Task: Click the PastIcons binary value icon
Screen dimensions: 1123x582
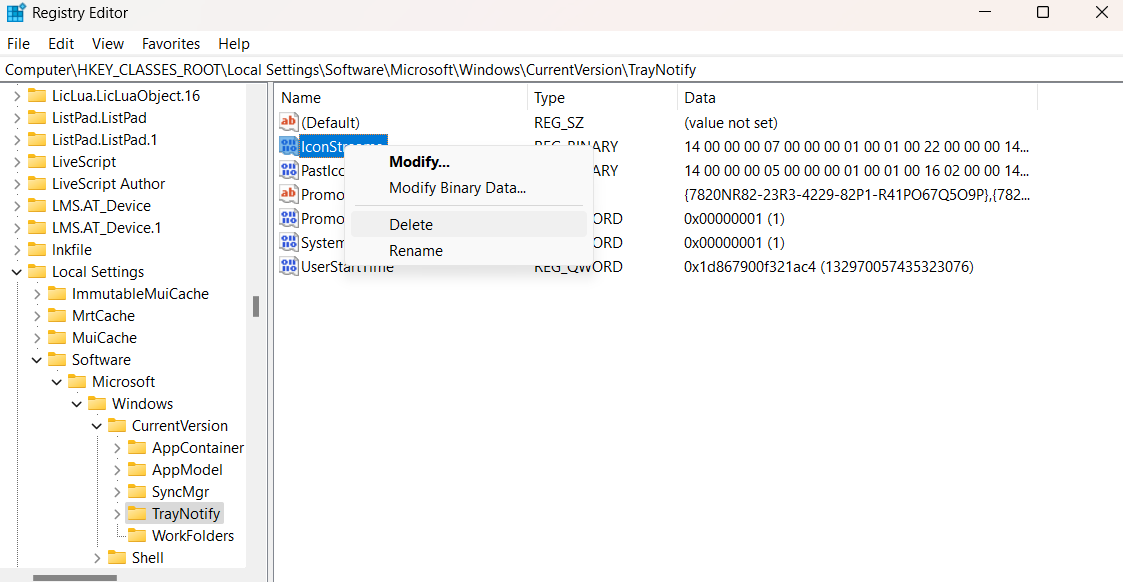Action: pyautogui.click(x=289, y=170)
